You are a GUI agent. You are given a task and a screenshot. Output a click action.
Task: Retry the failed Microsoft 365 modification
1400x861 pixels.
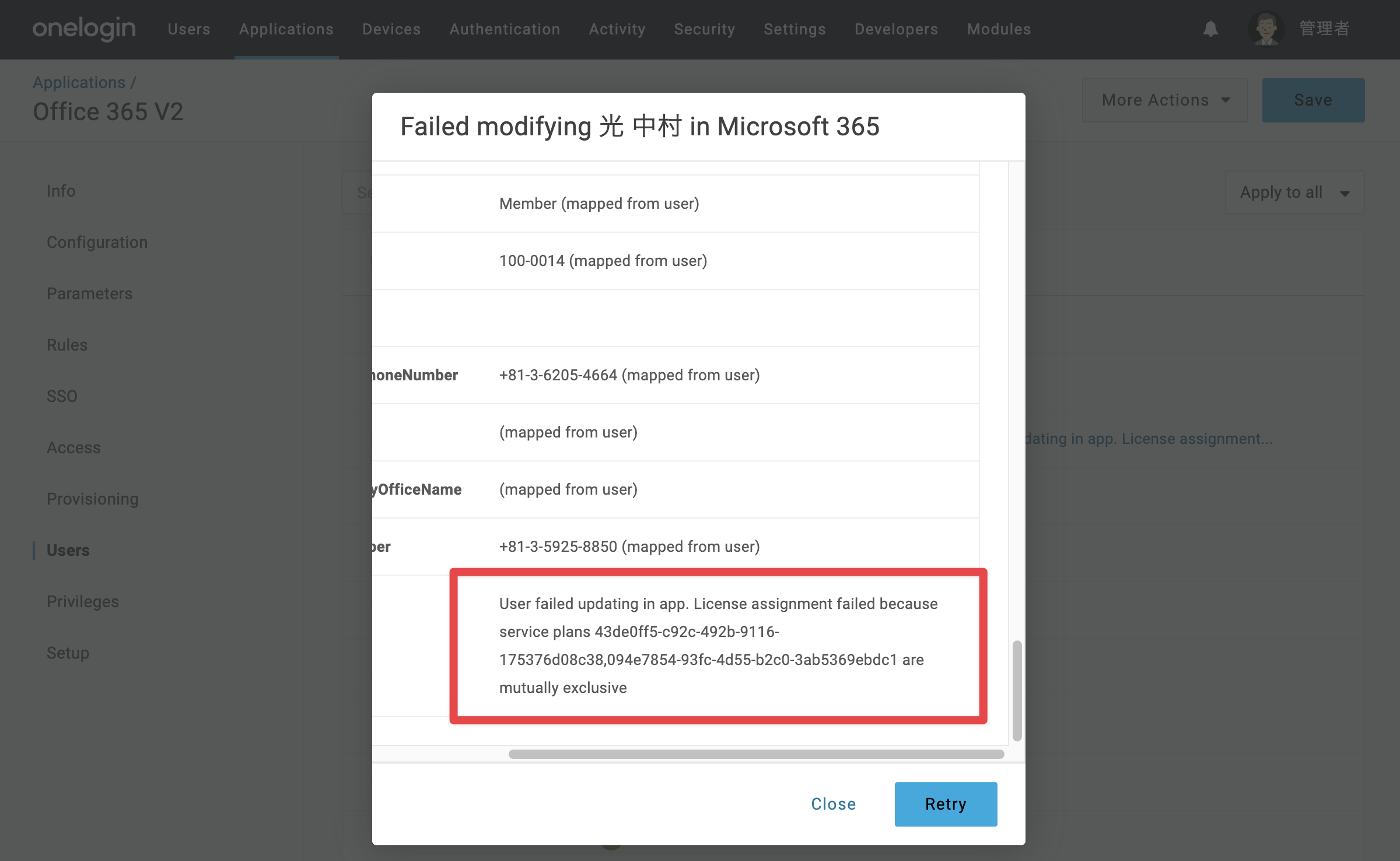[x=946, y=804]
